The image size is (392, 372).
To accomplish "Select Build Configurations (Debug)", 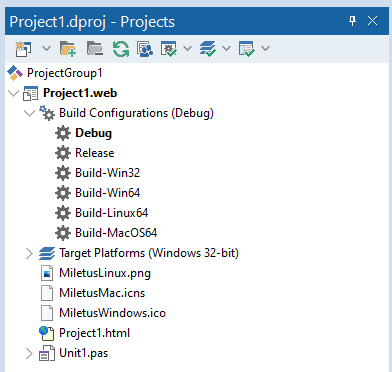I will (136, 113).
